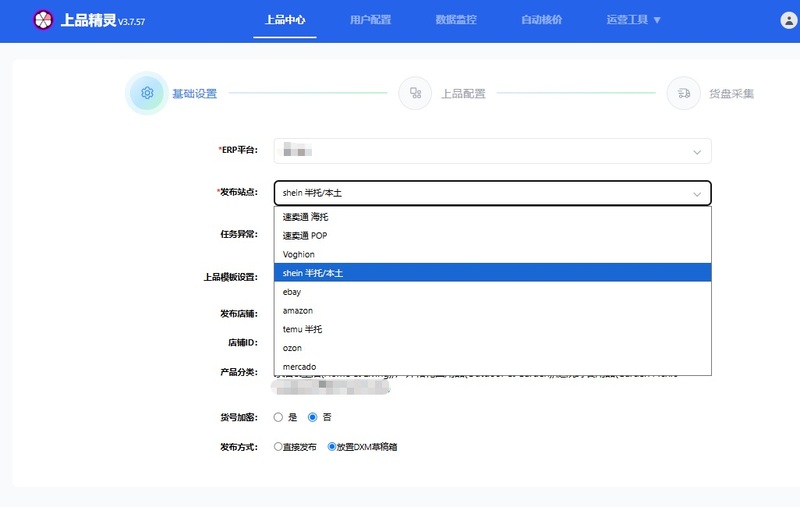Click the 上品配置 step icon

pos(415,93)
